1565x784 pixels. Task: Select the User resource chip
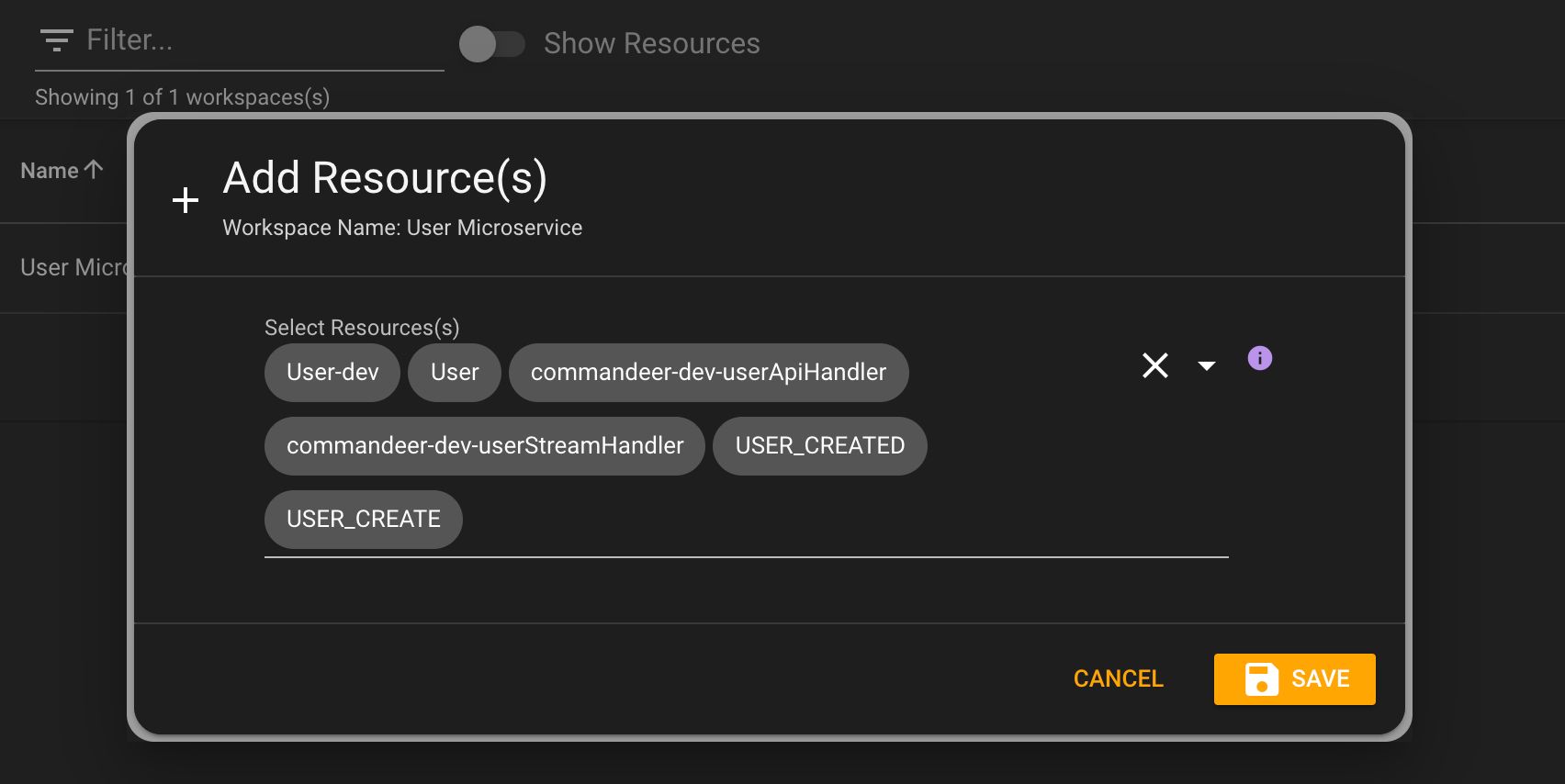click(455, 373)
